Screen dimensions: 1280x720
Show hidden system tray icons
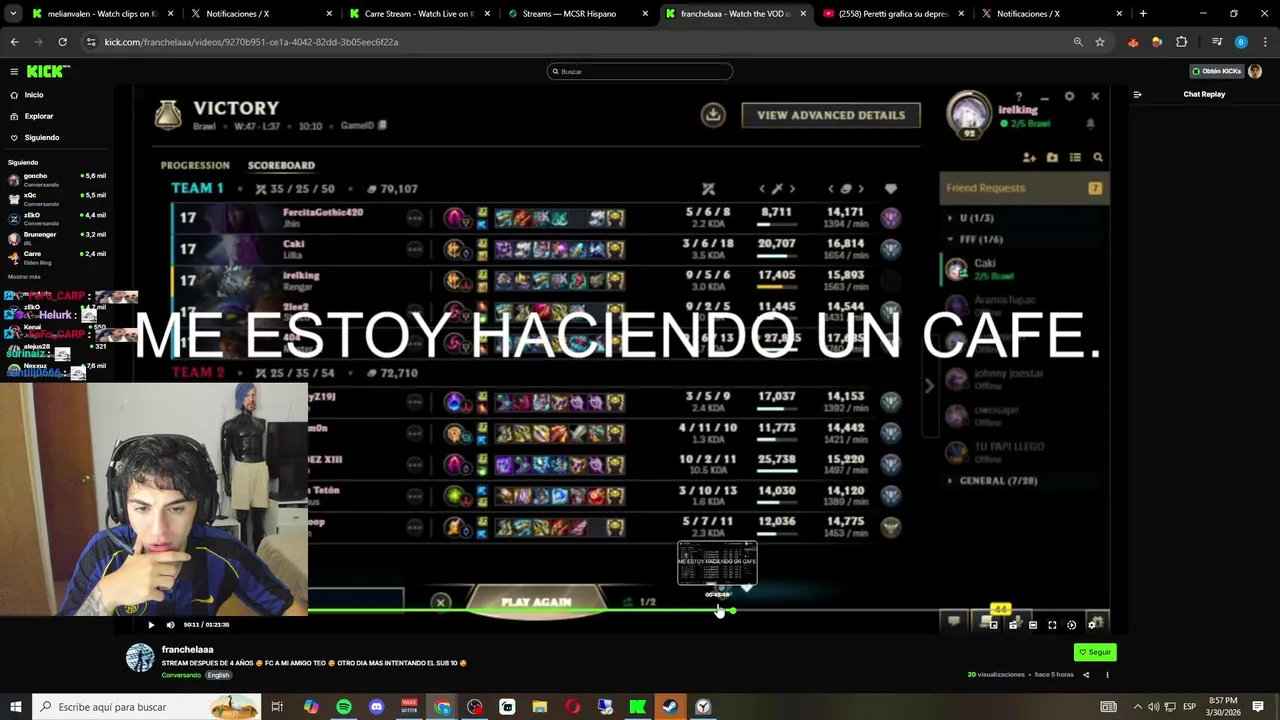(1137, 707)
